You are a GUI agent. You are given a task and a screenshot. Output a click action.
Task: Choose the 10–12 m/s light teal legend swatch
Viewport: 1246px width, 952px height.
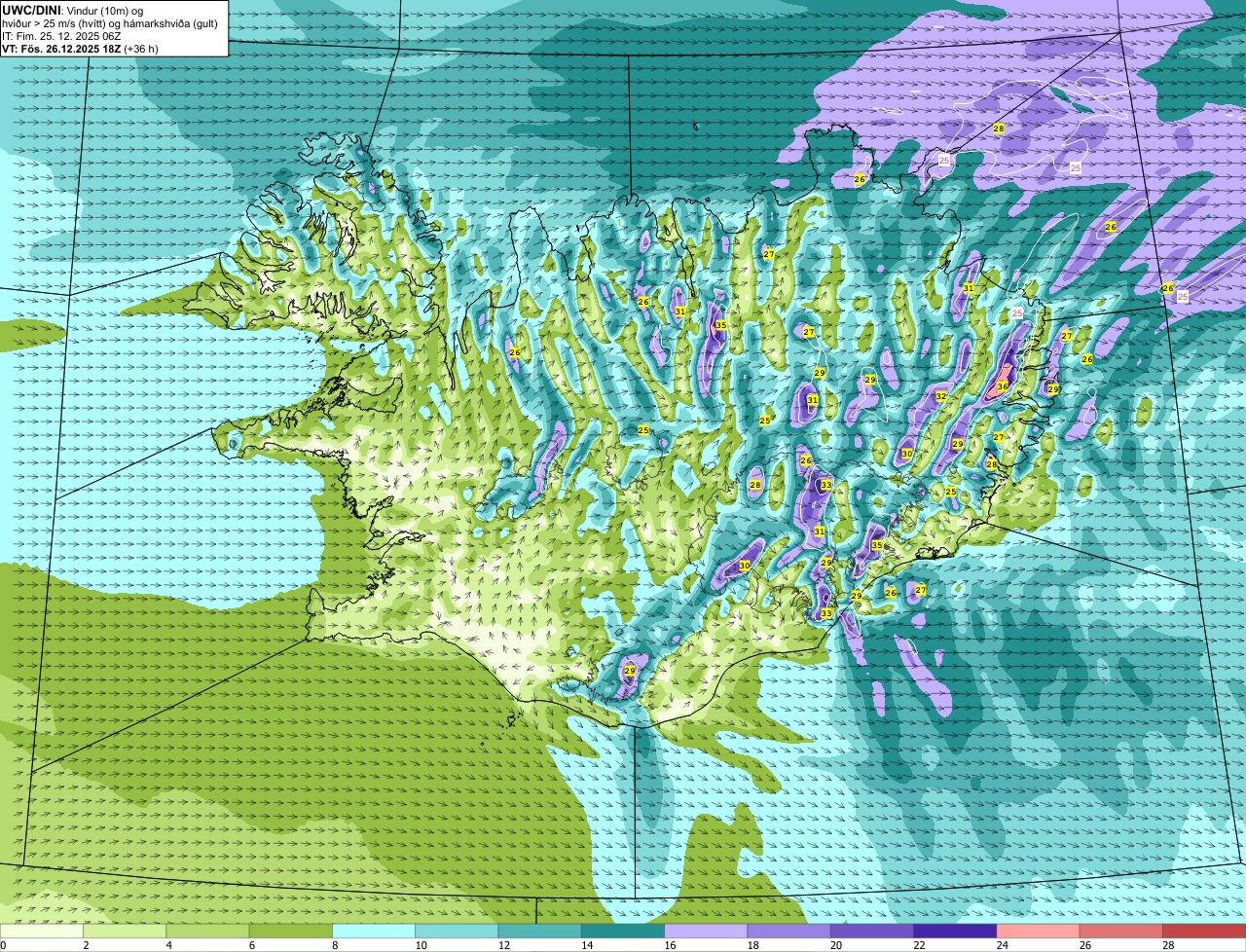point(457,931)
